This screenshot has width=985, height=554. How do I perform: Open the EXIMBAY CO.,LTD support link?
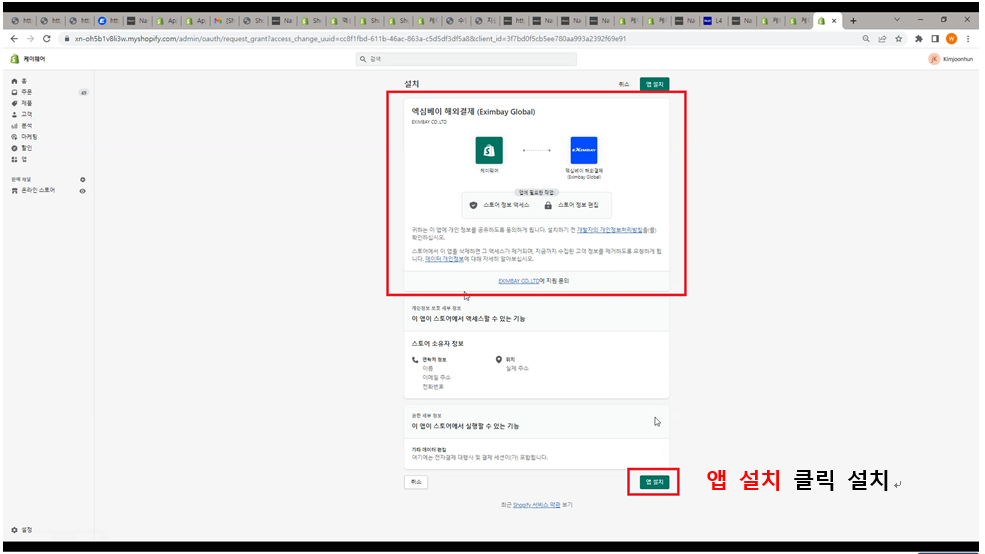518,281
